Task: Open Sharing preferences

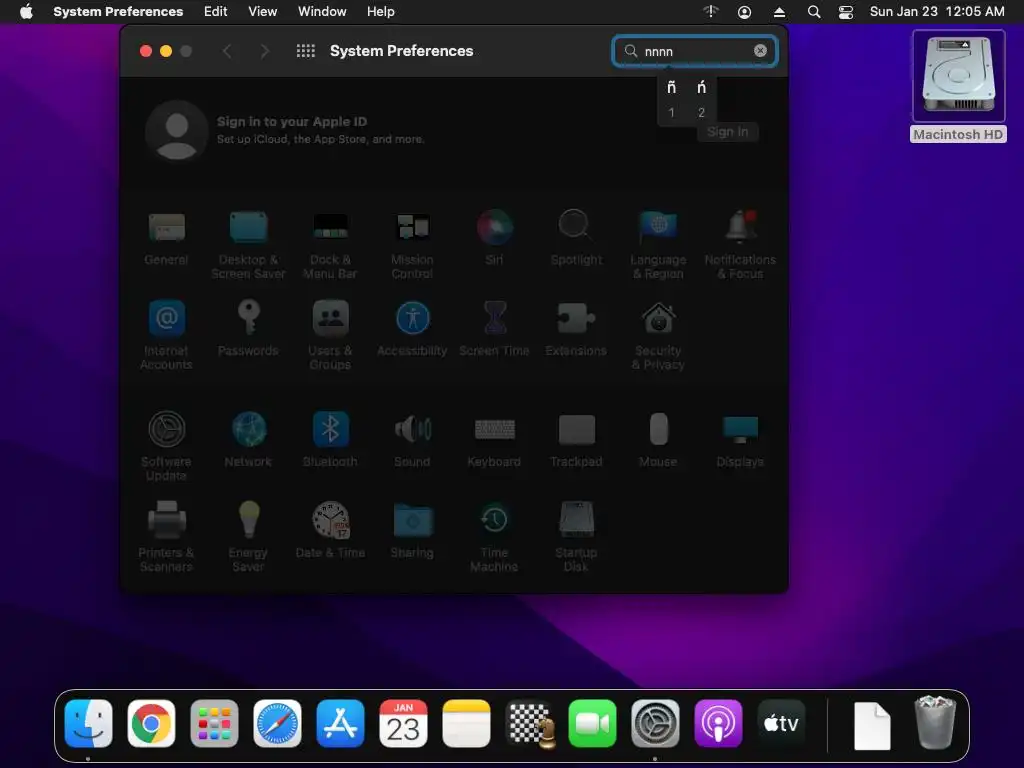Action: tap(412, 530)
